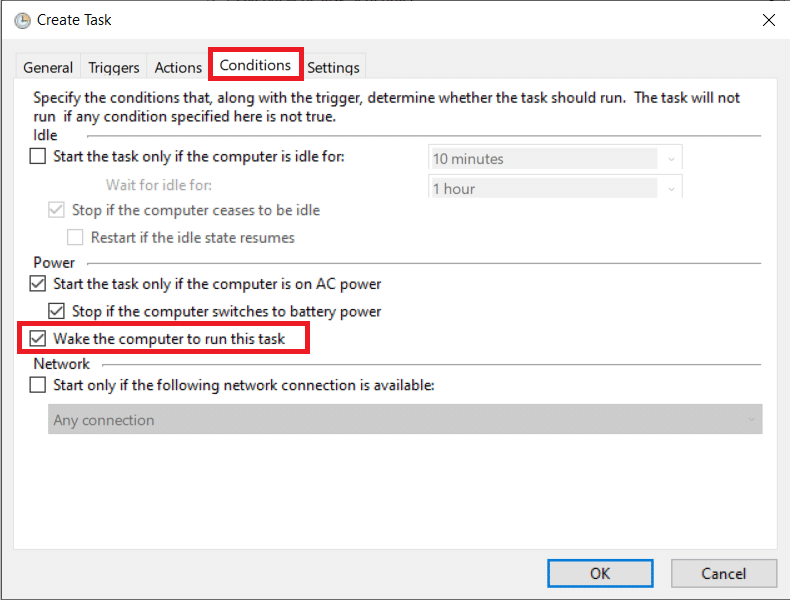Toggle stop if switching to battery power
This screenshot has height=600, width=790.
[x=57, y=311]
